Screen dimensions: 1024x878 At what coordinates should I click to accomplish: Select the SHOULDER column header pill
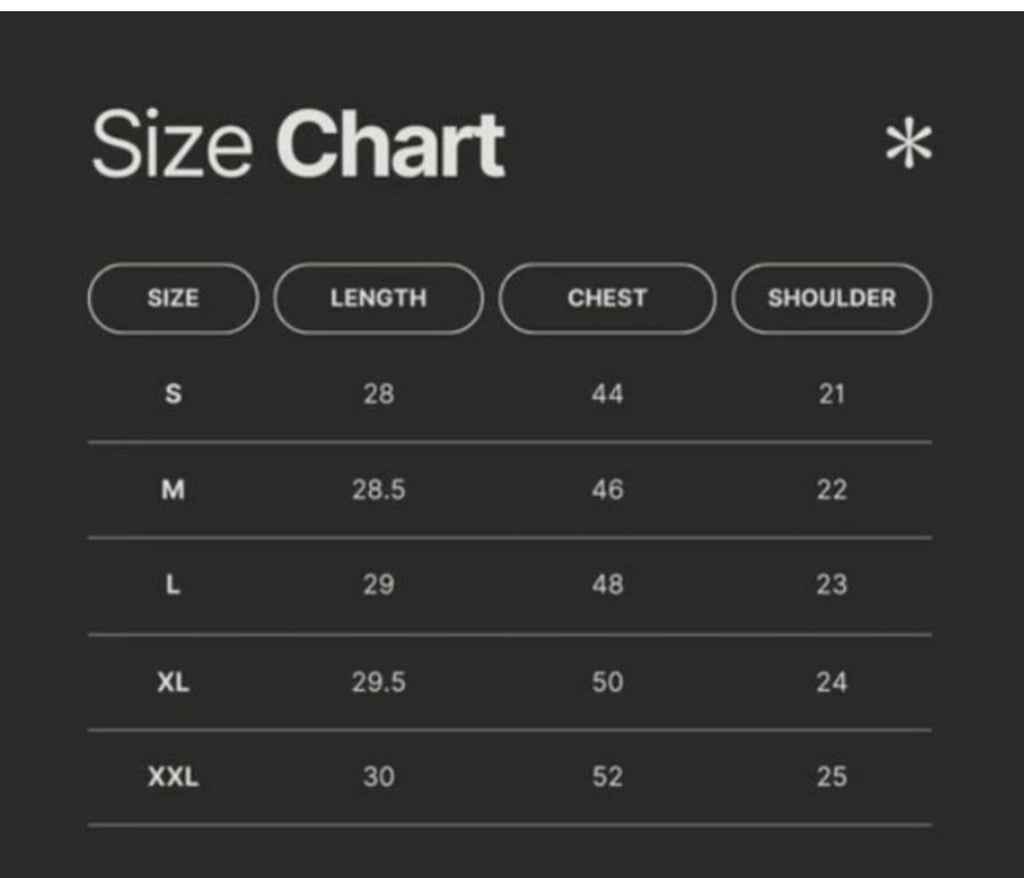pyautogui.click(x=831, y=299)
